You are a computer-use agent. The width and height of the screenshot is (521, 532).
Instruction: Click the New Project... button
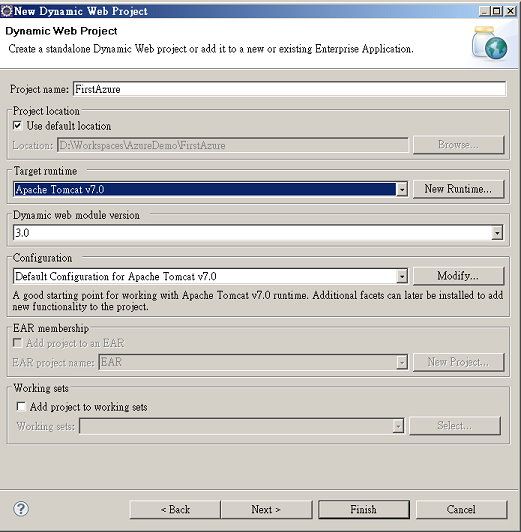[459, 362]
